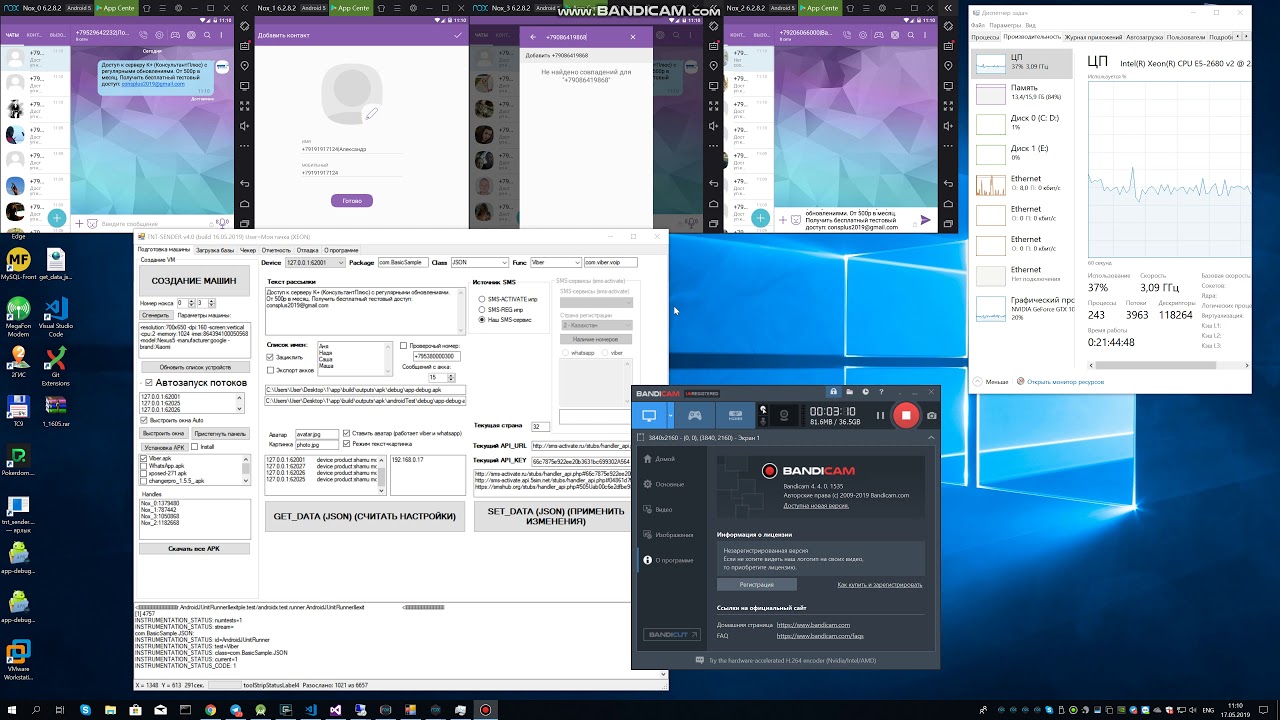1280x720 pixels.
Task: Open Class dropdown showing JSON
Action: (479, 262)
